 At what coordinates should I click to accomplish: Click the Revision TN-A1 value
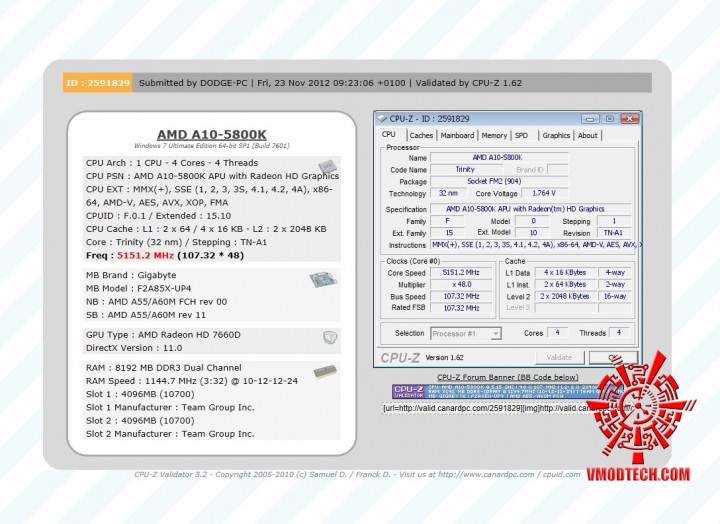[614, 233]
